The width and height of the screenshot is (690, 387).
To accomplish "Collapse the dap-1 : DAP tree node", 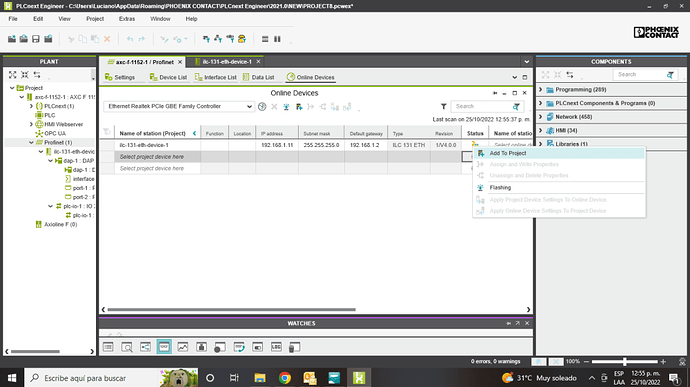I will [50, 161].
